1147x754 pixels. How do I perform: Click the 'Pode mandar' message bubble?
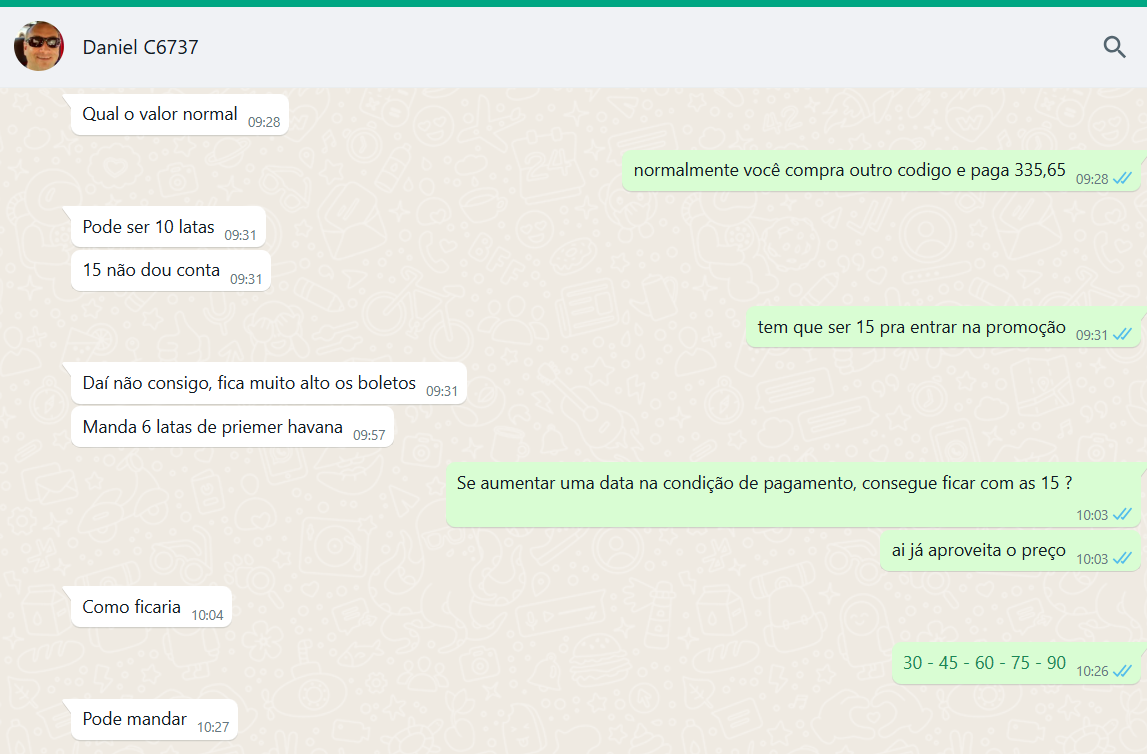point(134,719)
